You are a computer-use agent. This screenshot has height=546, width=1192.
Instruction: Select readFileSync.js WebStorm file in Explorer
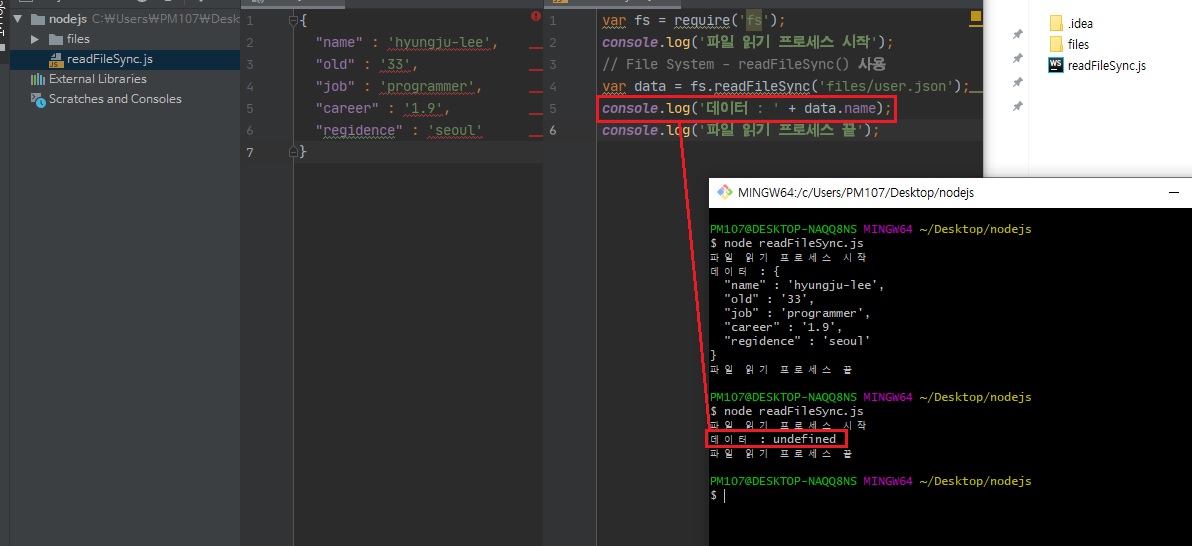click(x=1106, y=66)
